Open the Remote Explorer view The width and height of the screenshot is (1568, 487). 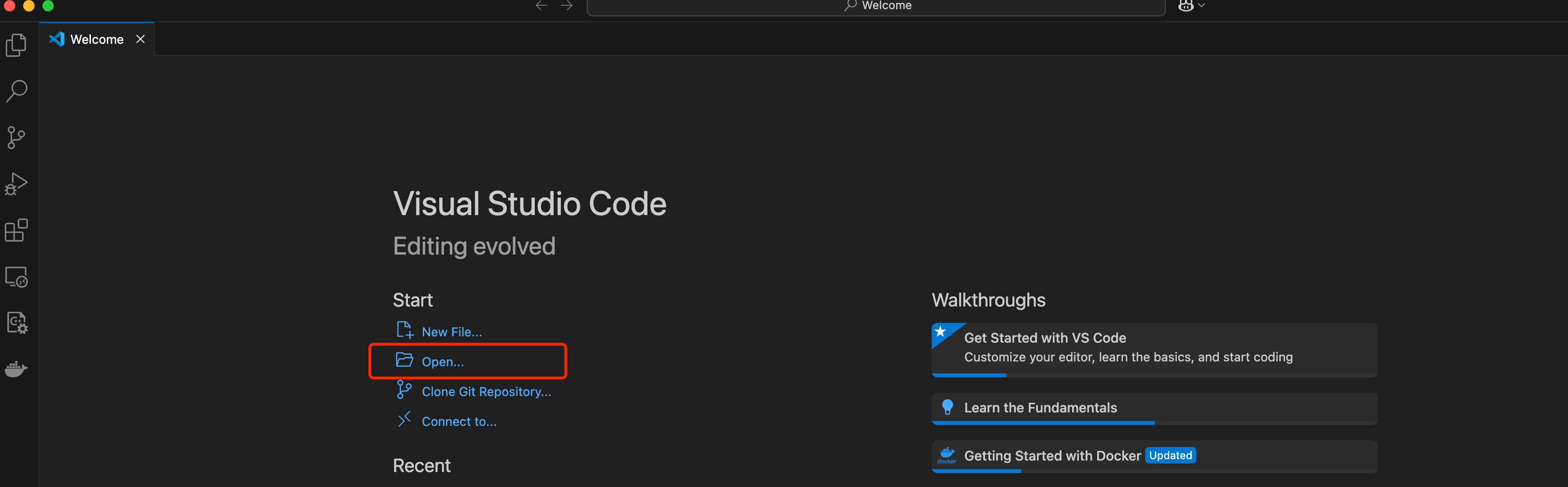point(16,277)
